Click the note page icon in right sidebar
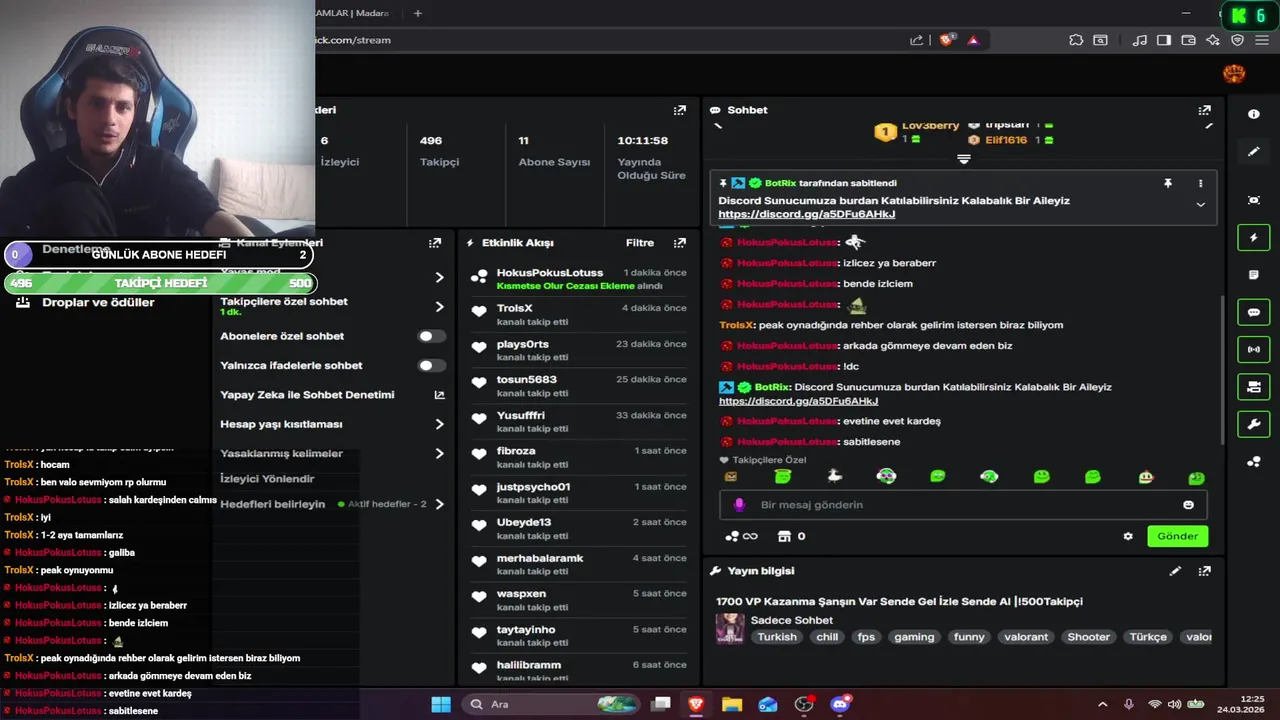The image size is (1280, 720). 1254,275
